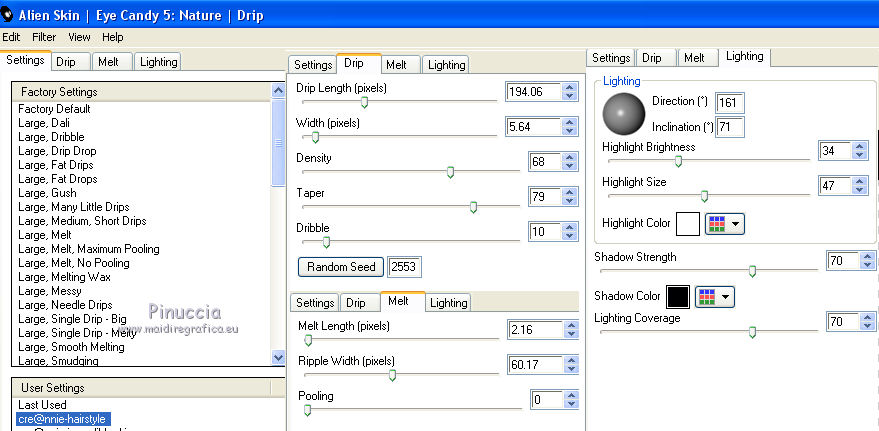Click the Drip Length value field
The image size is (879, 431).
[x=534, y=92]
